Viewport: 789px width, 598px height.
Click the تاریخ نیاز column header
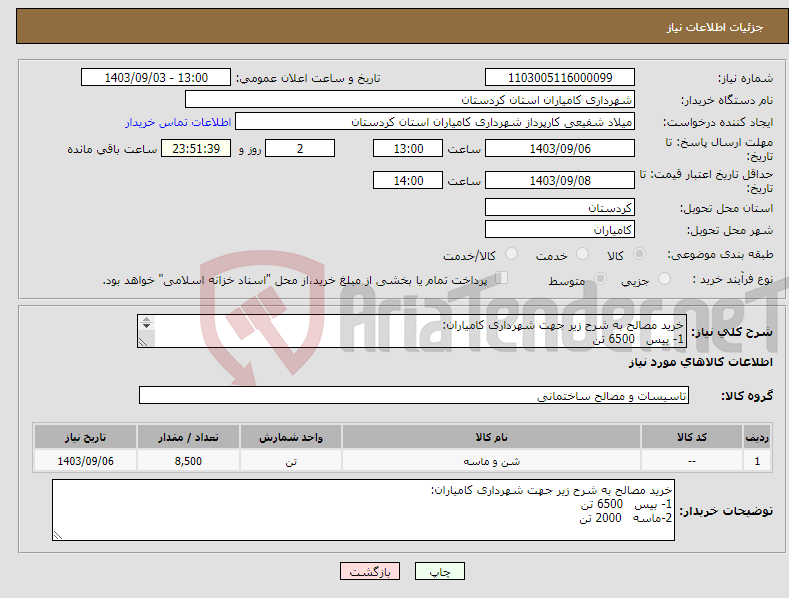pos(86,437)
